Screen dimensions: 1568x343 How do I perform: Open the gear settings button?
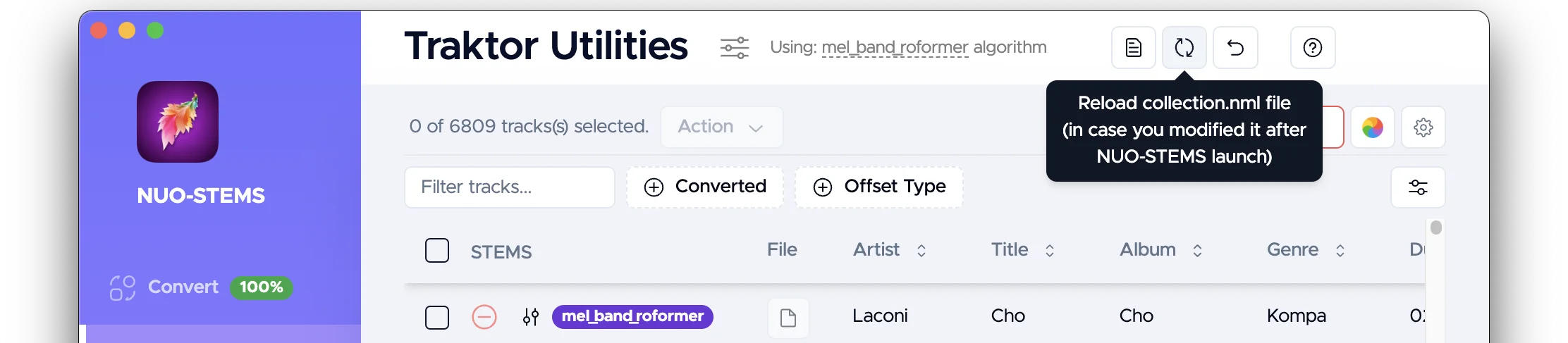click(1423, 127)
